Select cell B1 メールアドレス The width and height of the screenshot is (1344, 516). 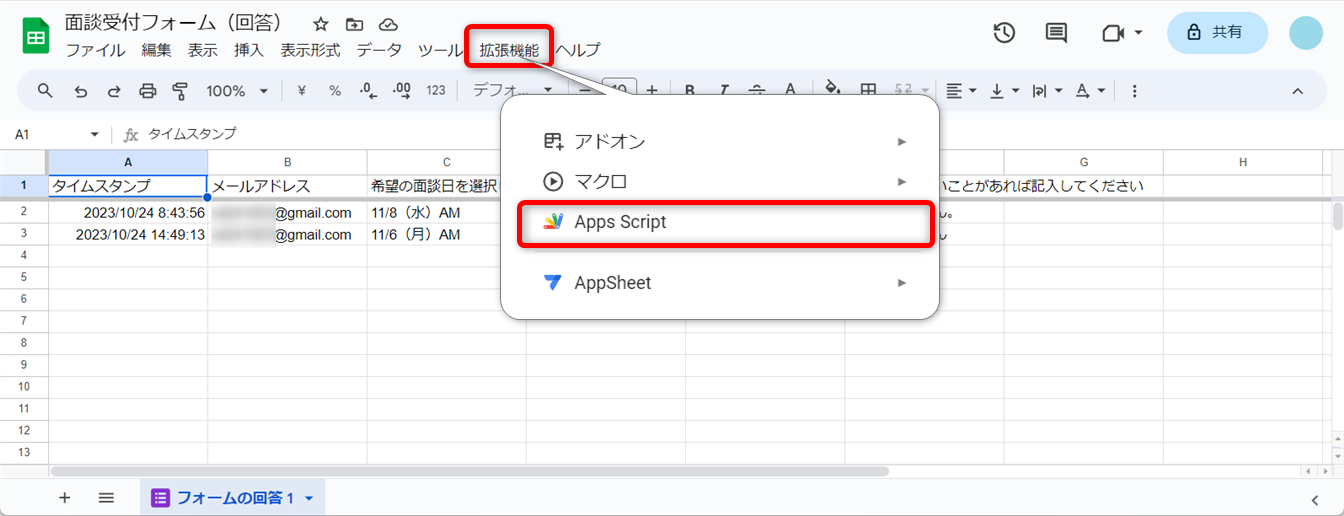[287, 186]
